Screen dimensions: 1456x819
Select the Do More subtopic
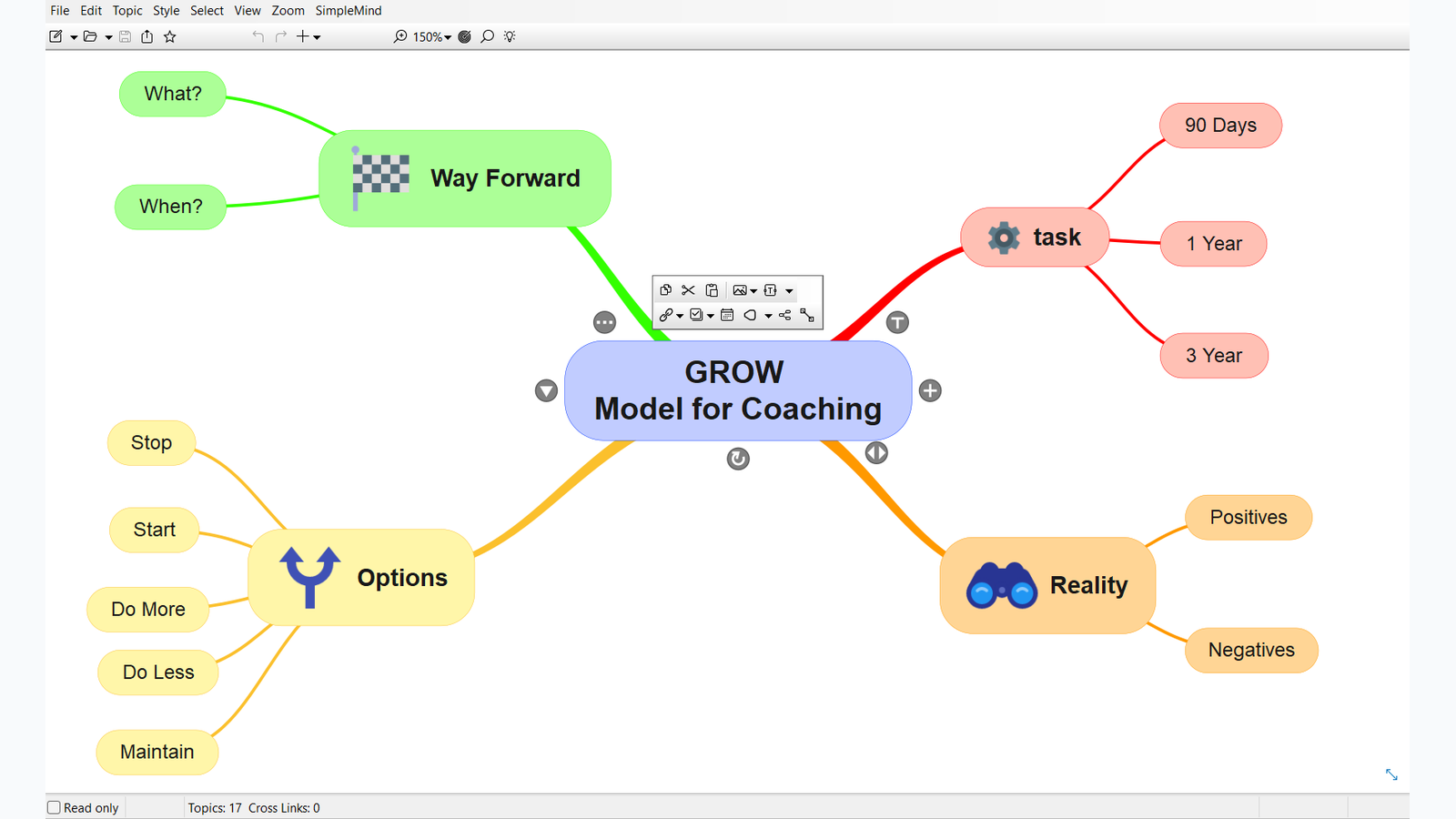coord(148,610)
